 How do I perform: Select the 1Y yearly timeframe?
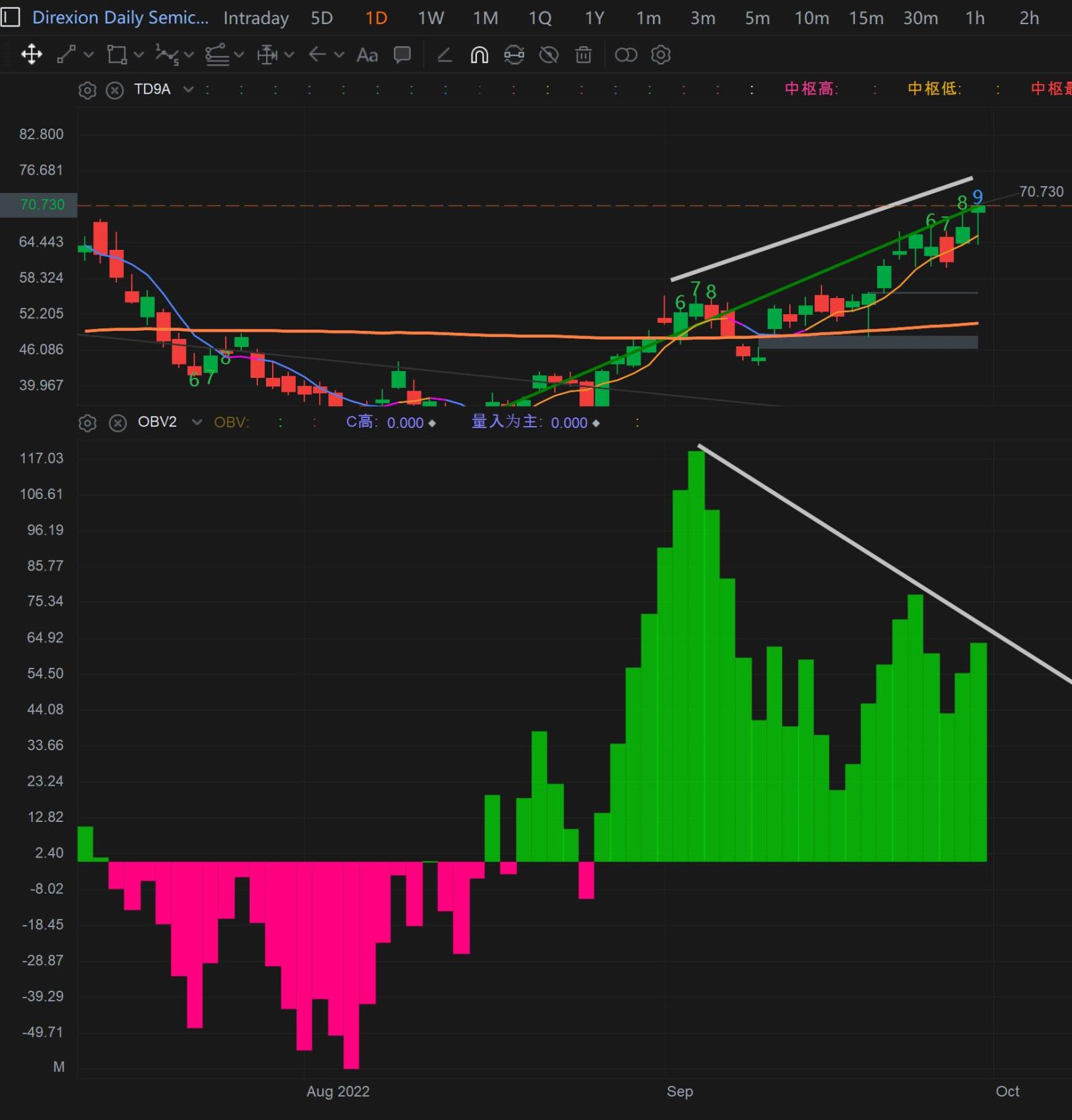click(x=594, y=18)
